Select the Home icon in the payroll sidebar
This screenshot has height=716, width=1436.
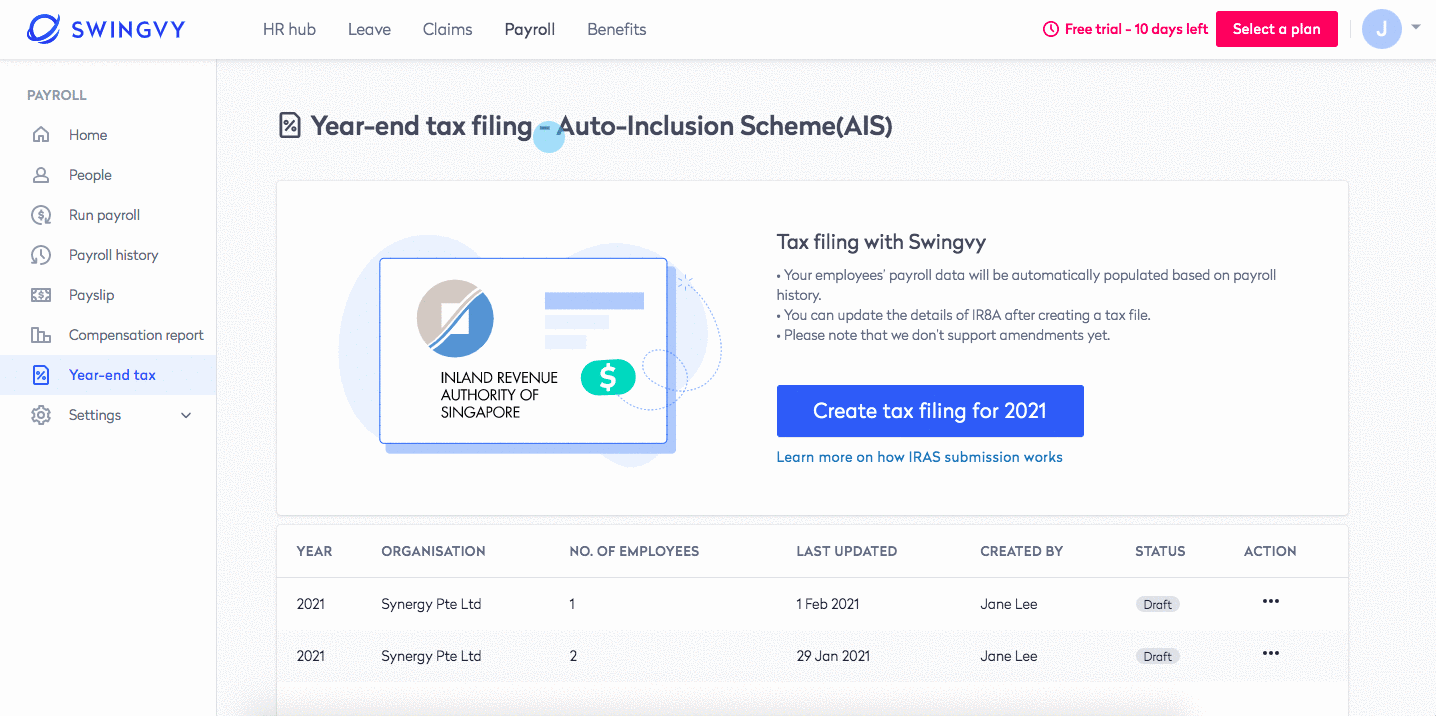tap(40, 134)
